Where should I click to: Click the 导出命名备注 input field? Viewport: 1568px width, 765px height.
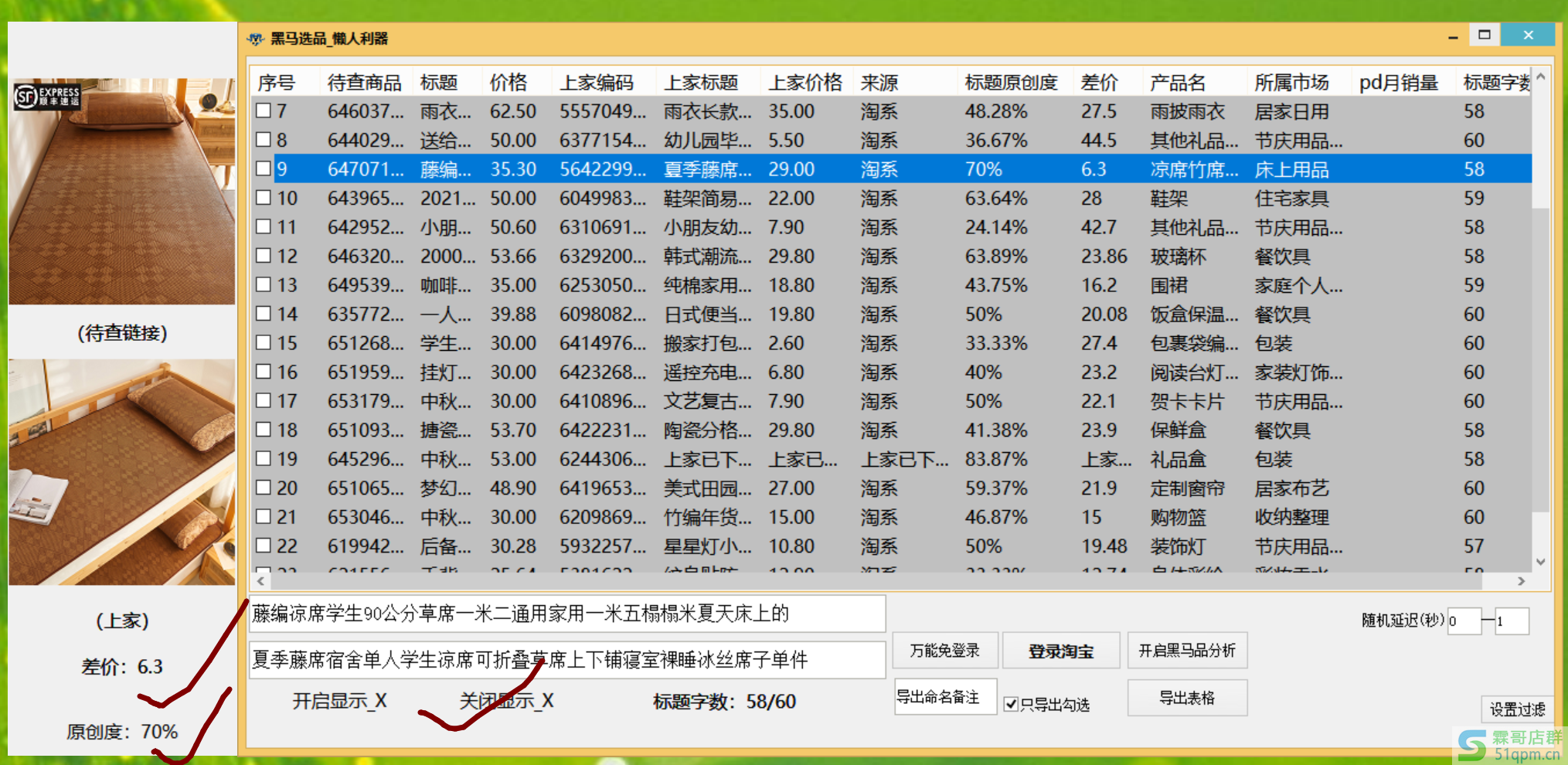[944, 697]
